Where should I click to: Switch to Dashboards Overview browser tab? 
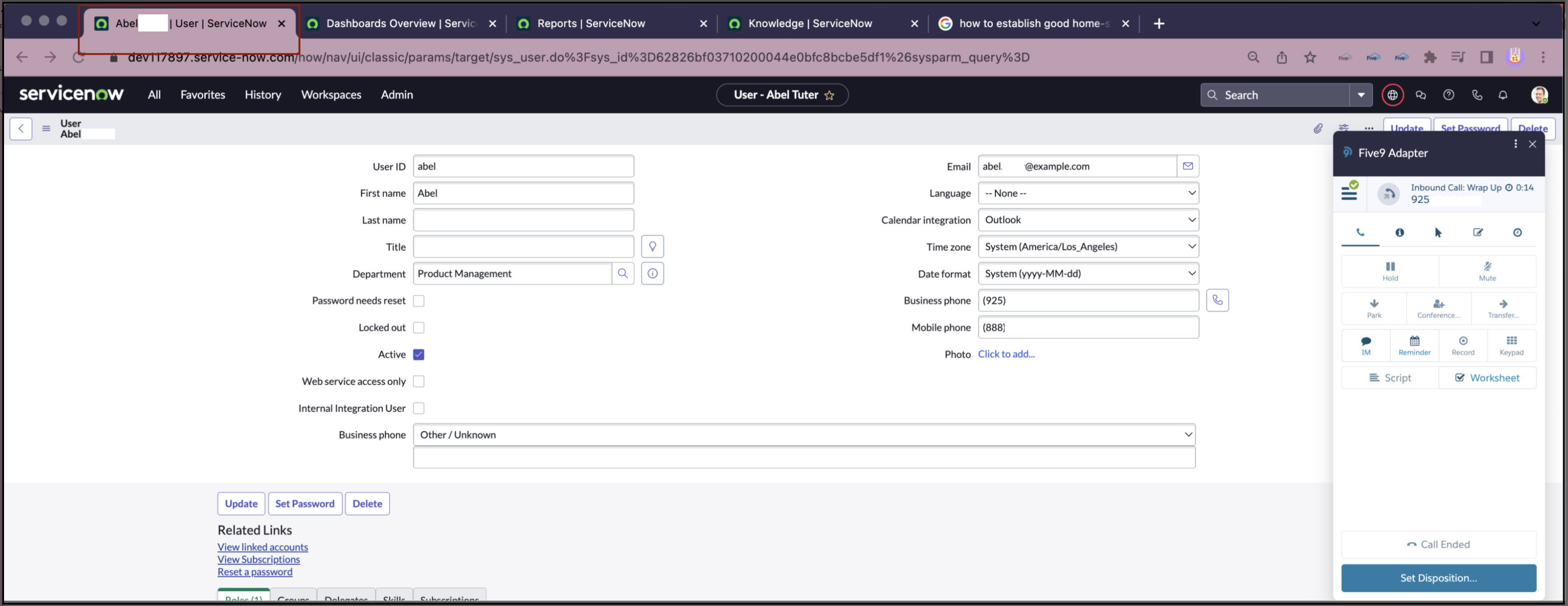402,23
